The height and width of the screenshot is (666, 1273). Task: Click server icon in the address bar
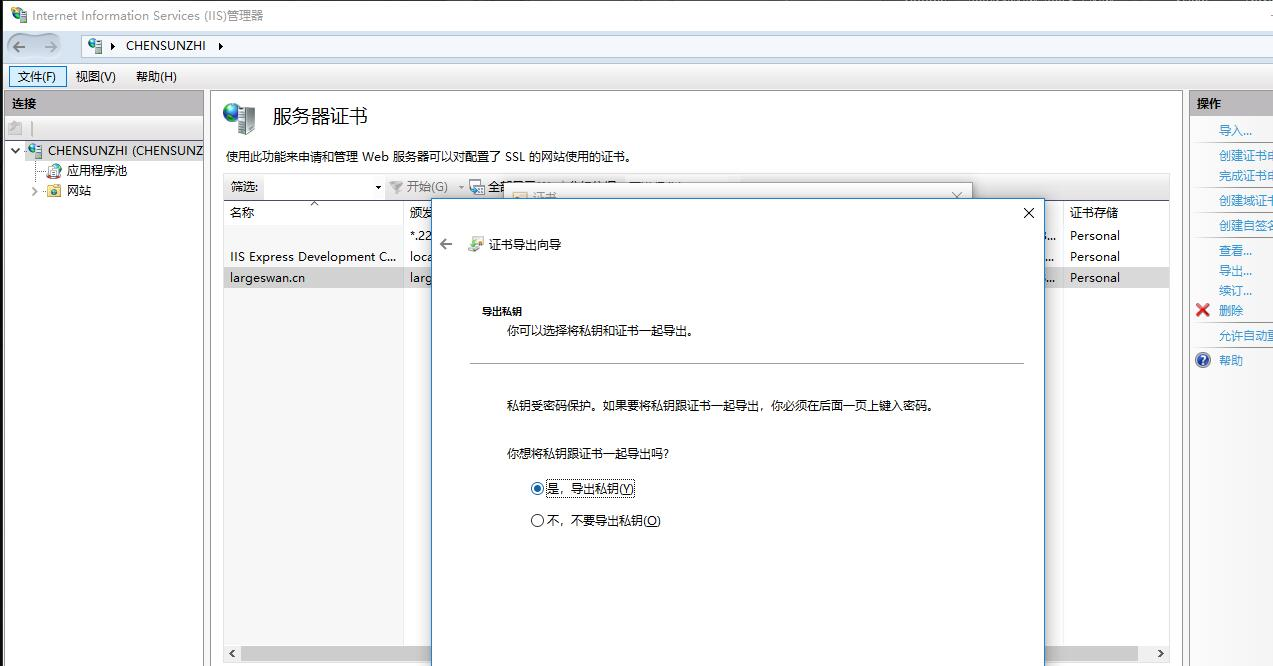coord(95,46)
